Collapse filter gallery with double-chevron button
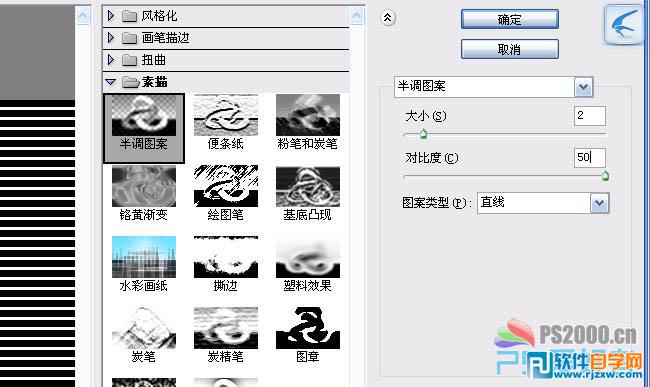Screen dimensions: 650x387 click(x=388, y=17)
